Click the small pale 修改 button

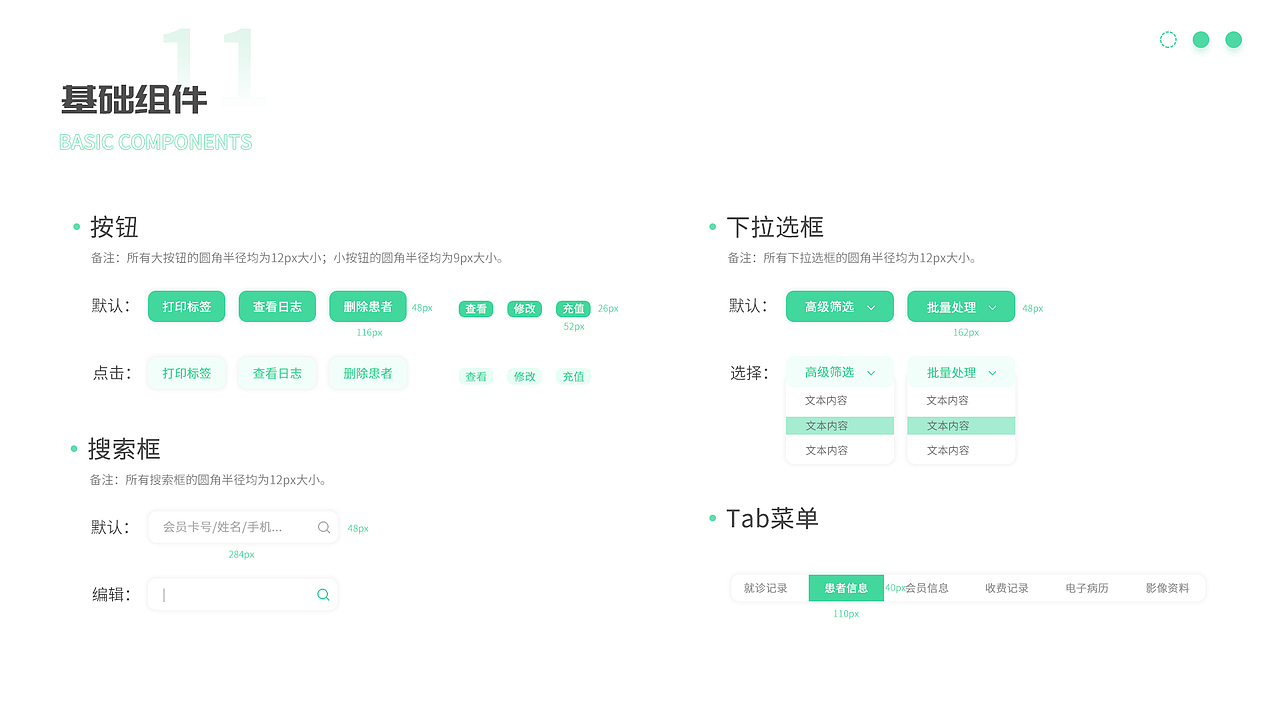click(x=525, y=377)
